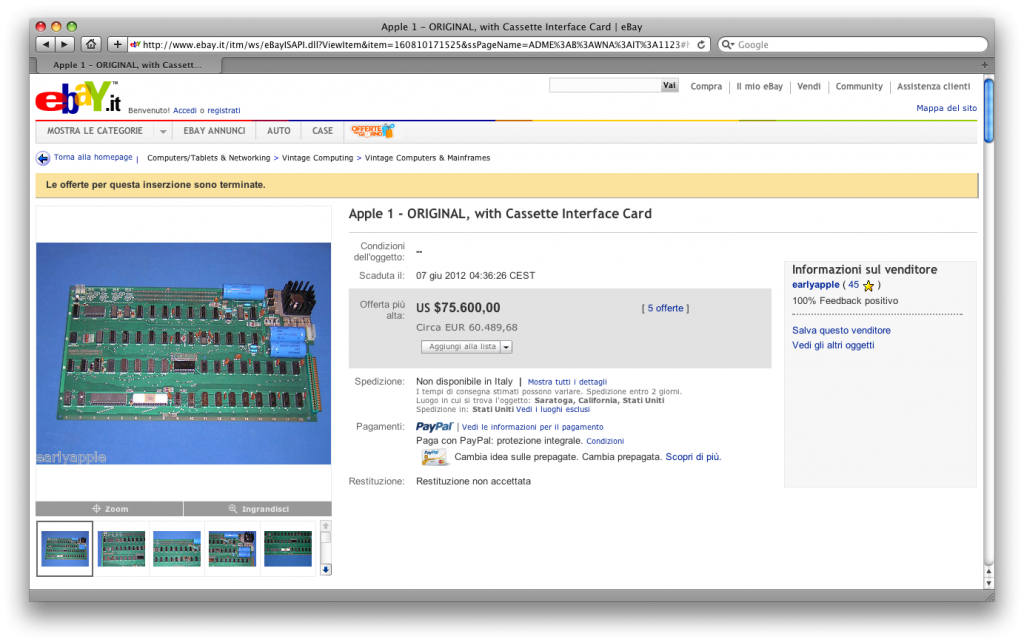Open Il mio eBay menu

coord(759,86)
